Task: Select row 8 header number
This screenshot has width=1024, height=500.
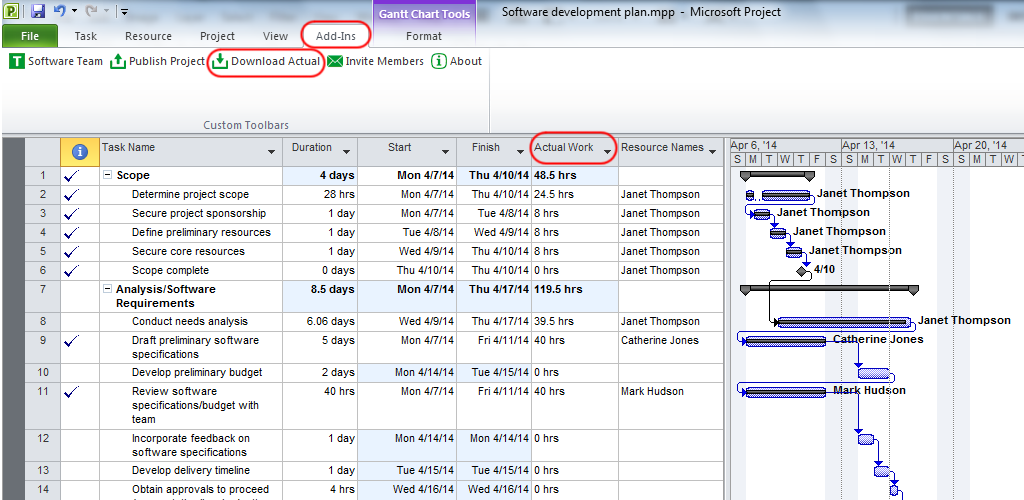Action: coord(42,321)
